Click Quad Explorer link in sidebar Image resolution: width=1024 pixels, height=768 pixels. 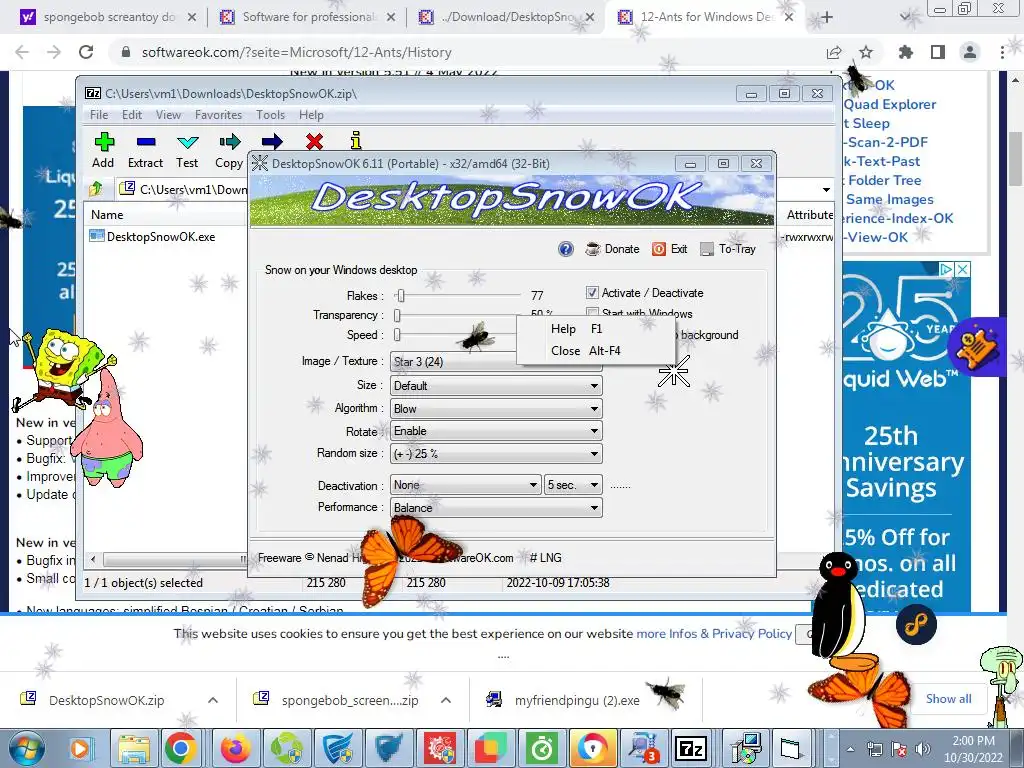tap(890, 104)
